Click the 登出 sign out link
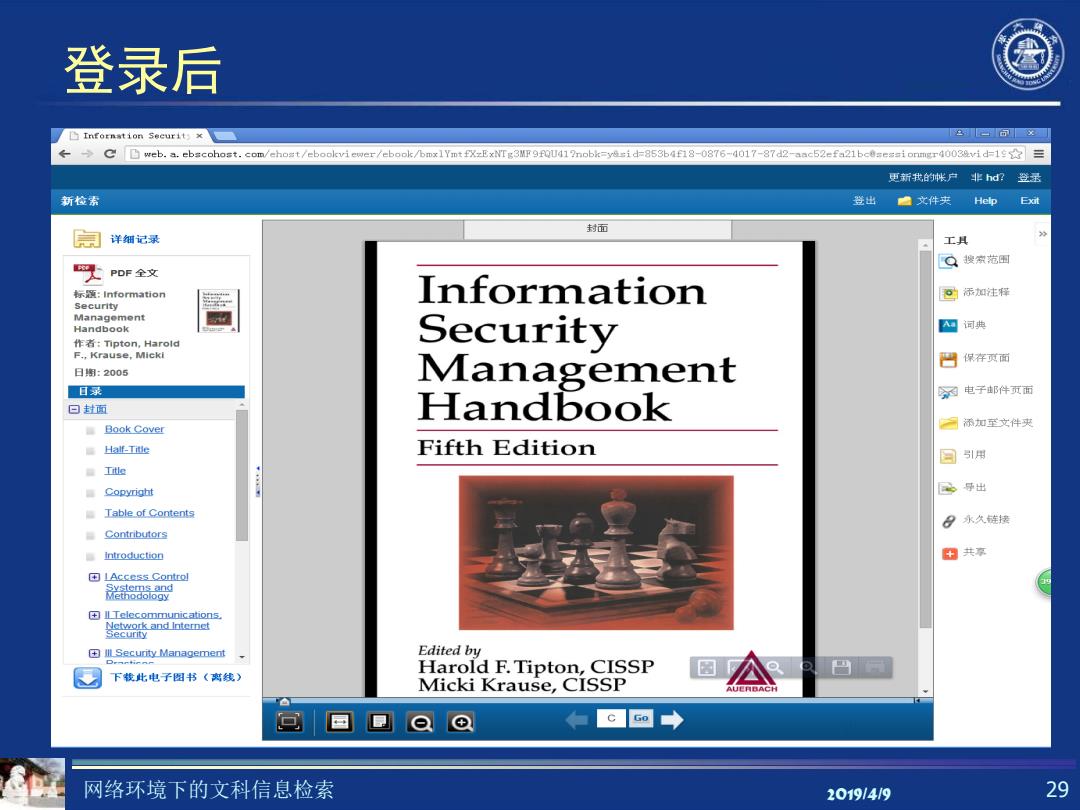The width and height of the screenshot is (1080, 810). pyautogui.click(x=864, y=201)
